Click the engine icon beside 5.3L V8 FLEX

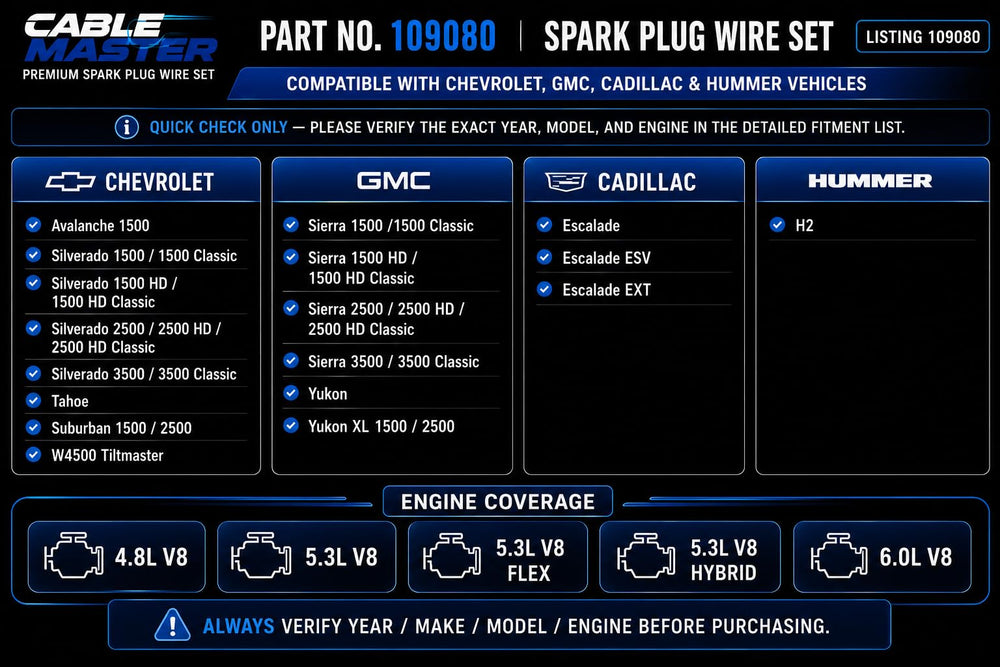(452, 556)
